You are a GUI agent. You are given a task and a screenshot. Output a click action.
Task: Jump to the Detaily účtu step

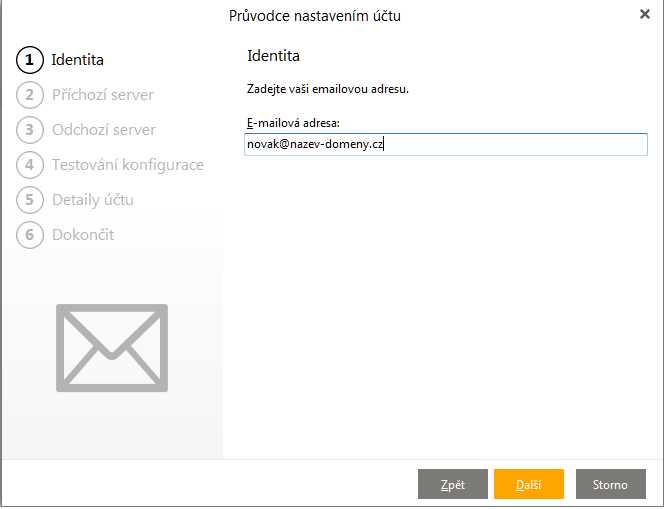point(93,200)
